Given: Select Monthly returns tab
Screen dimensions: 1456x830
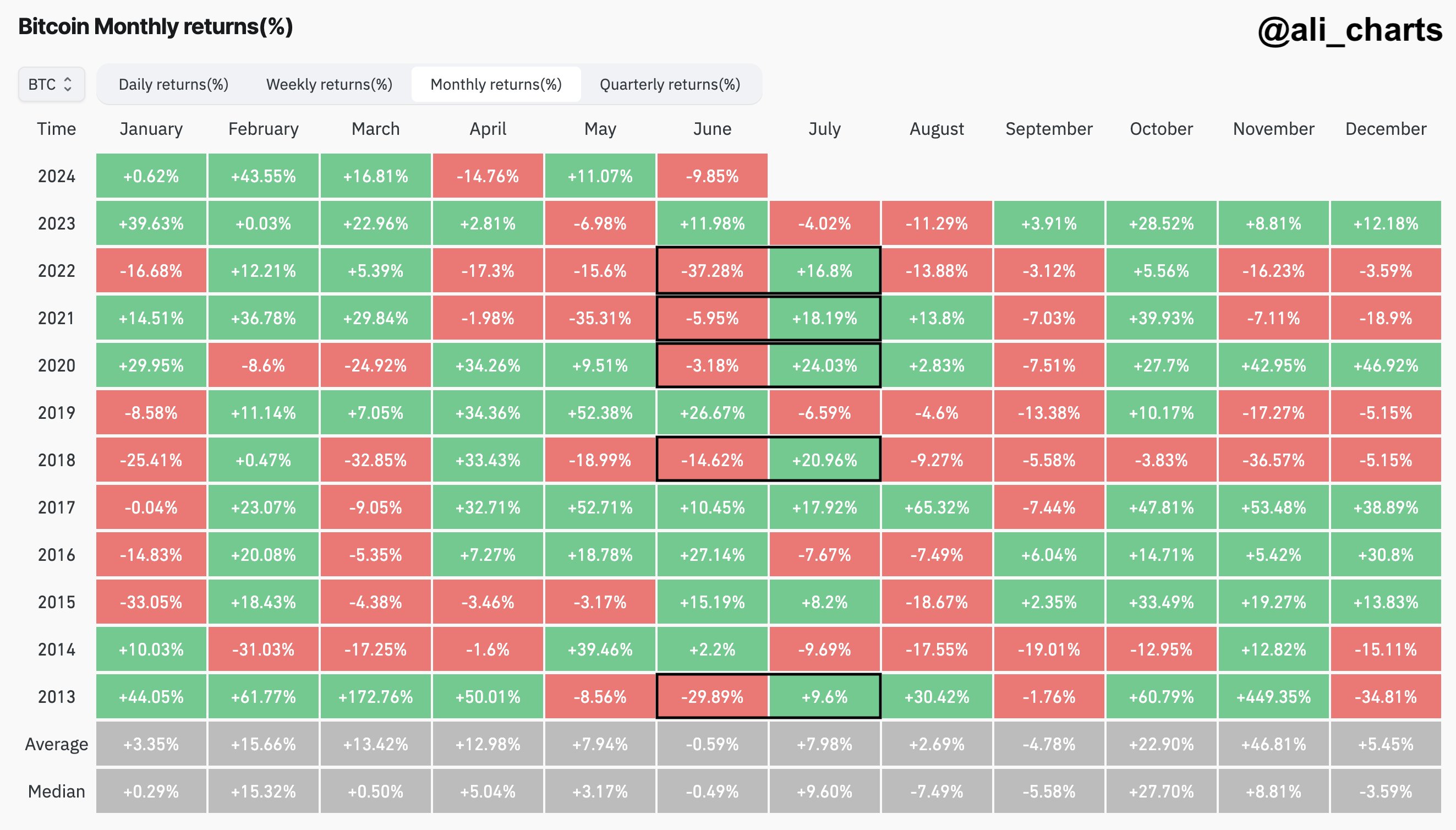Looking at the screenshot, I should click(x=494, y=84).
